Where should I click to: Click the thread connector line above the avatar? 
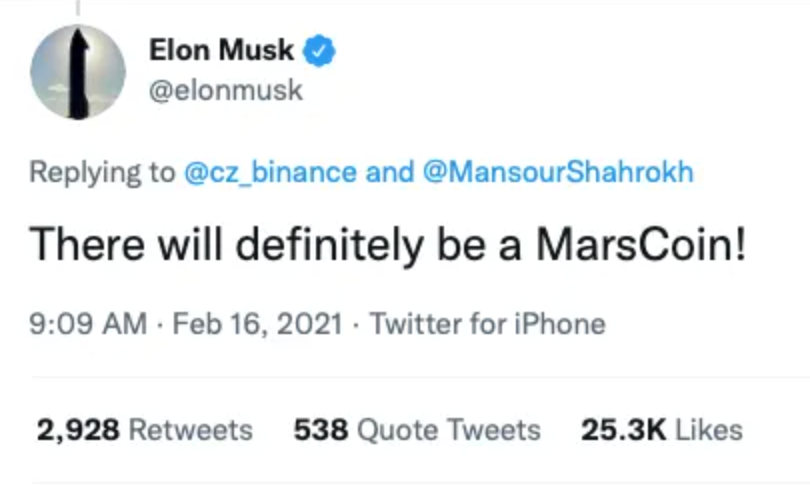tap(78, 8)
